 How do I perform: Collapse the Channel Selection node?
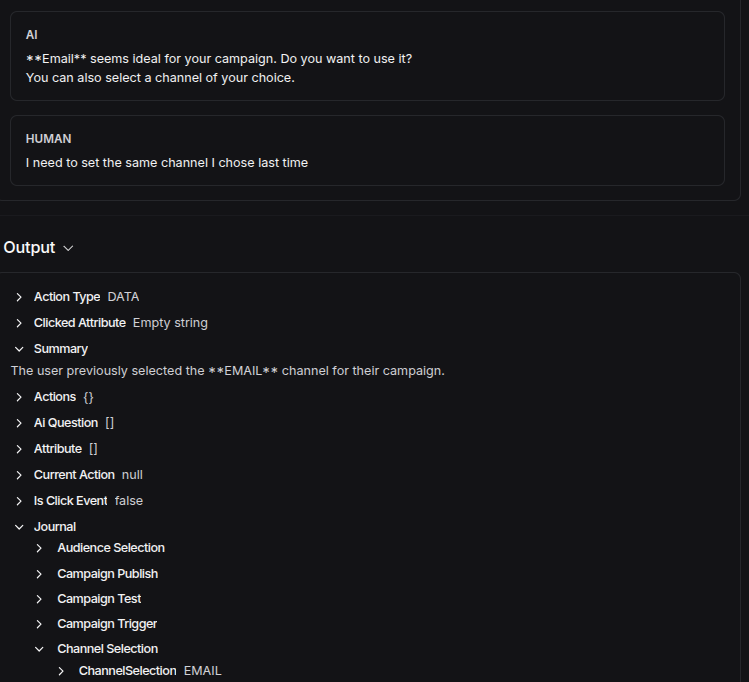(39, 649)
